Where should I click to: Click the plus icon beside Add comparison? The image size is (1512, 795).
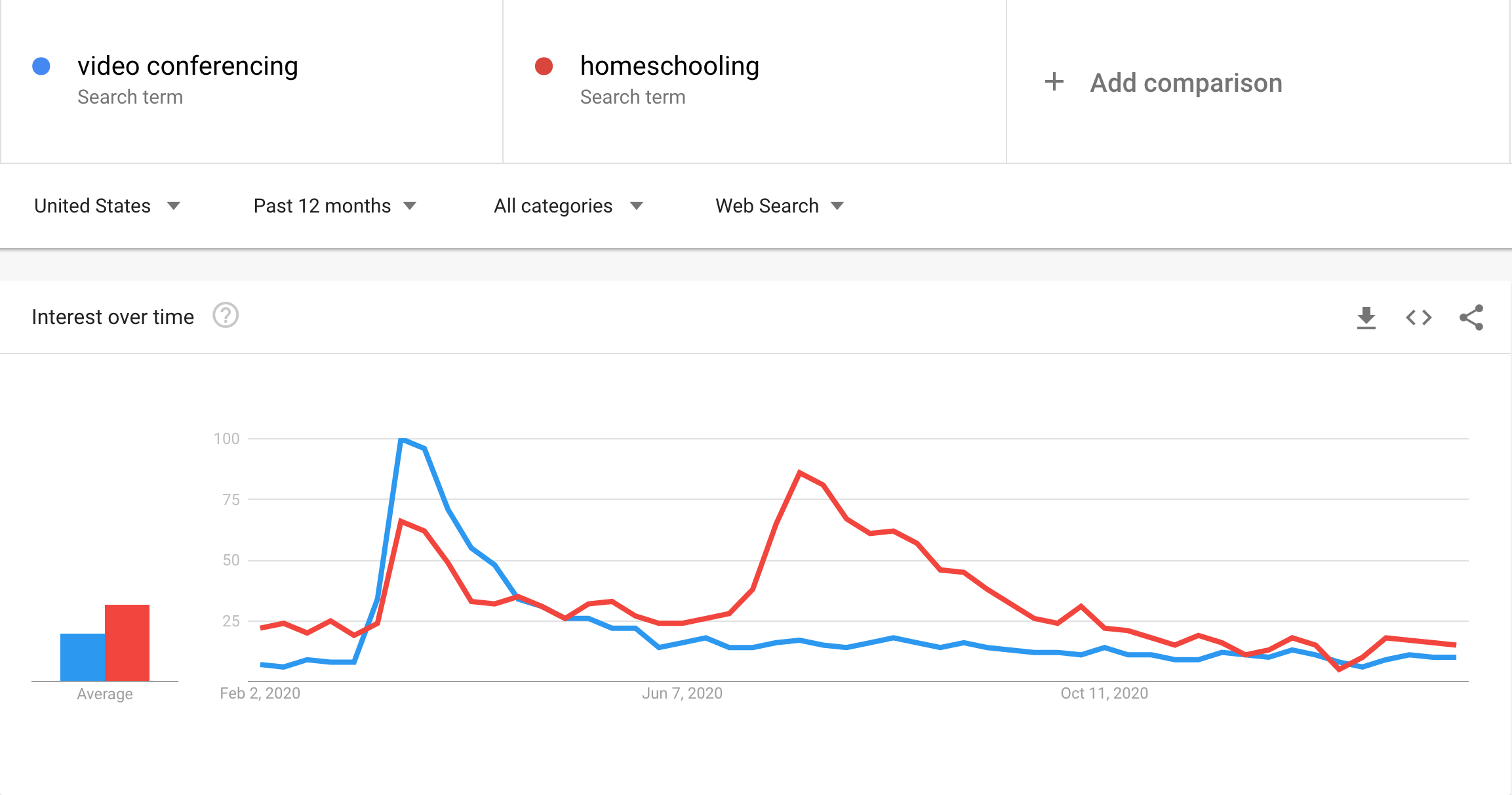(1054, 82)
